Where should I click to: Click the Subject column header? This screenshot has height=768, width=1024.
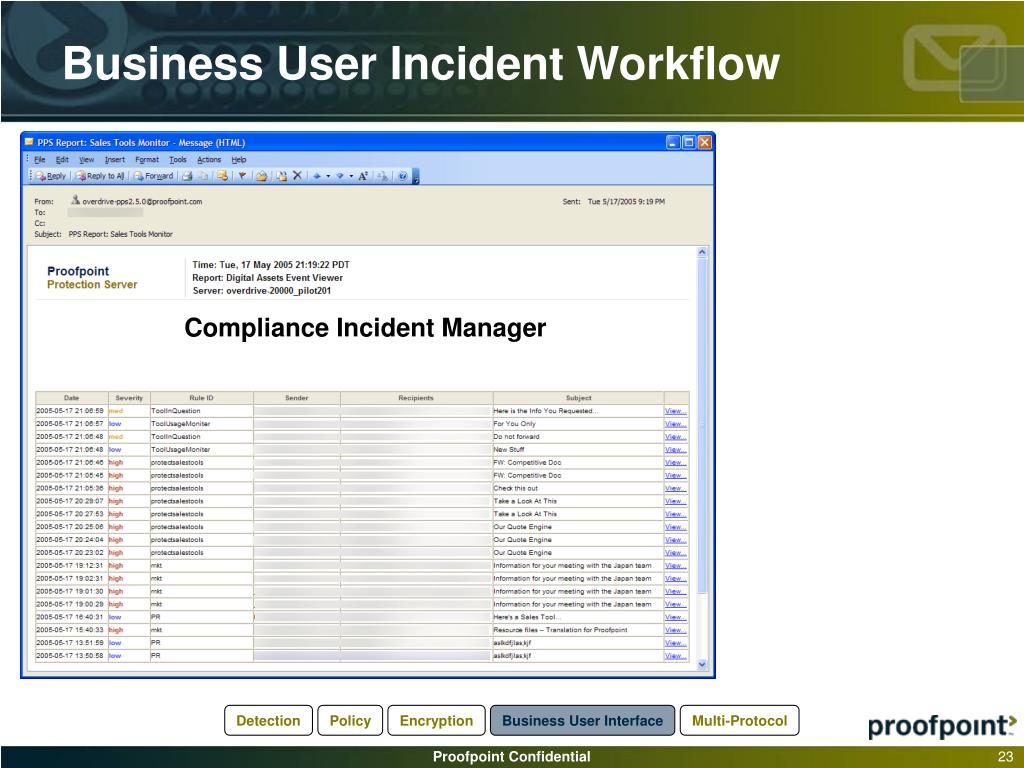(579, 398)
